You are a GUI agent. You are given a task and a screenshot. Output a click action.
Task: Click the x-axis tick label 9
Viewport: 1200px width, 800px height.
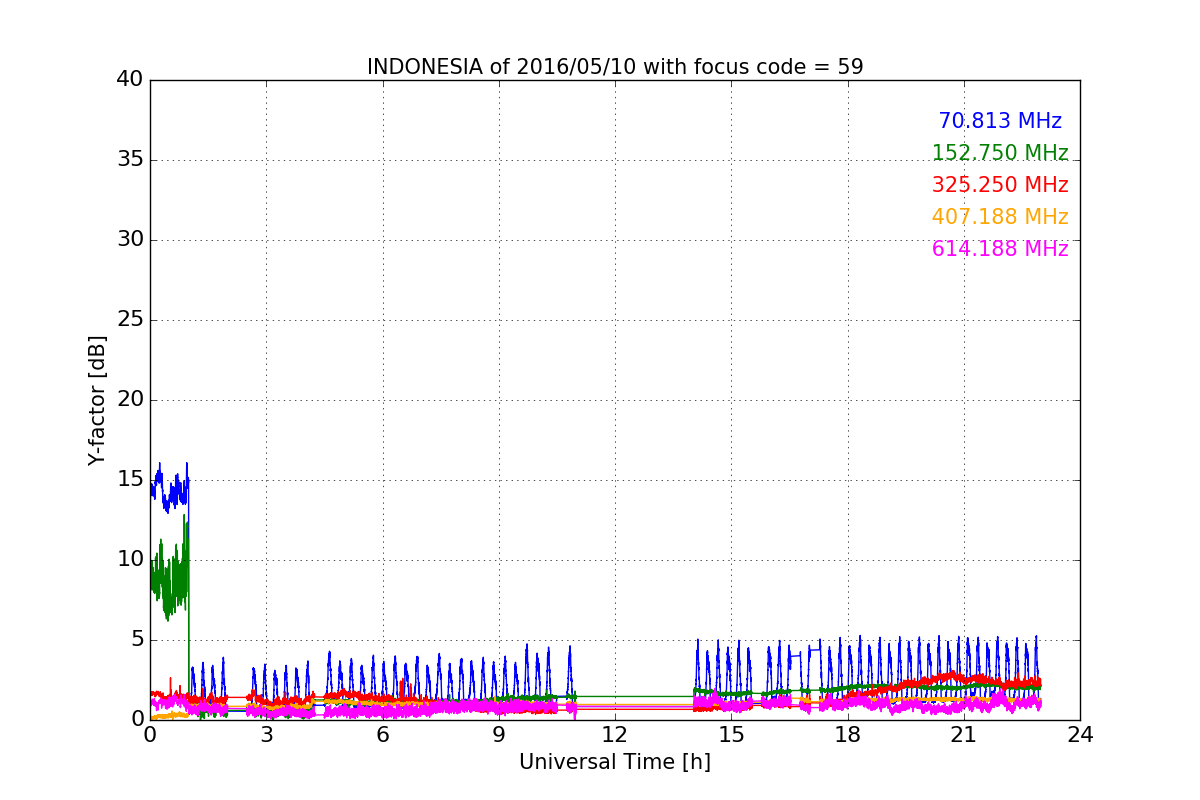tap(498, 735)
